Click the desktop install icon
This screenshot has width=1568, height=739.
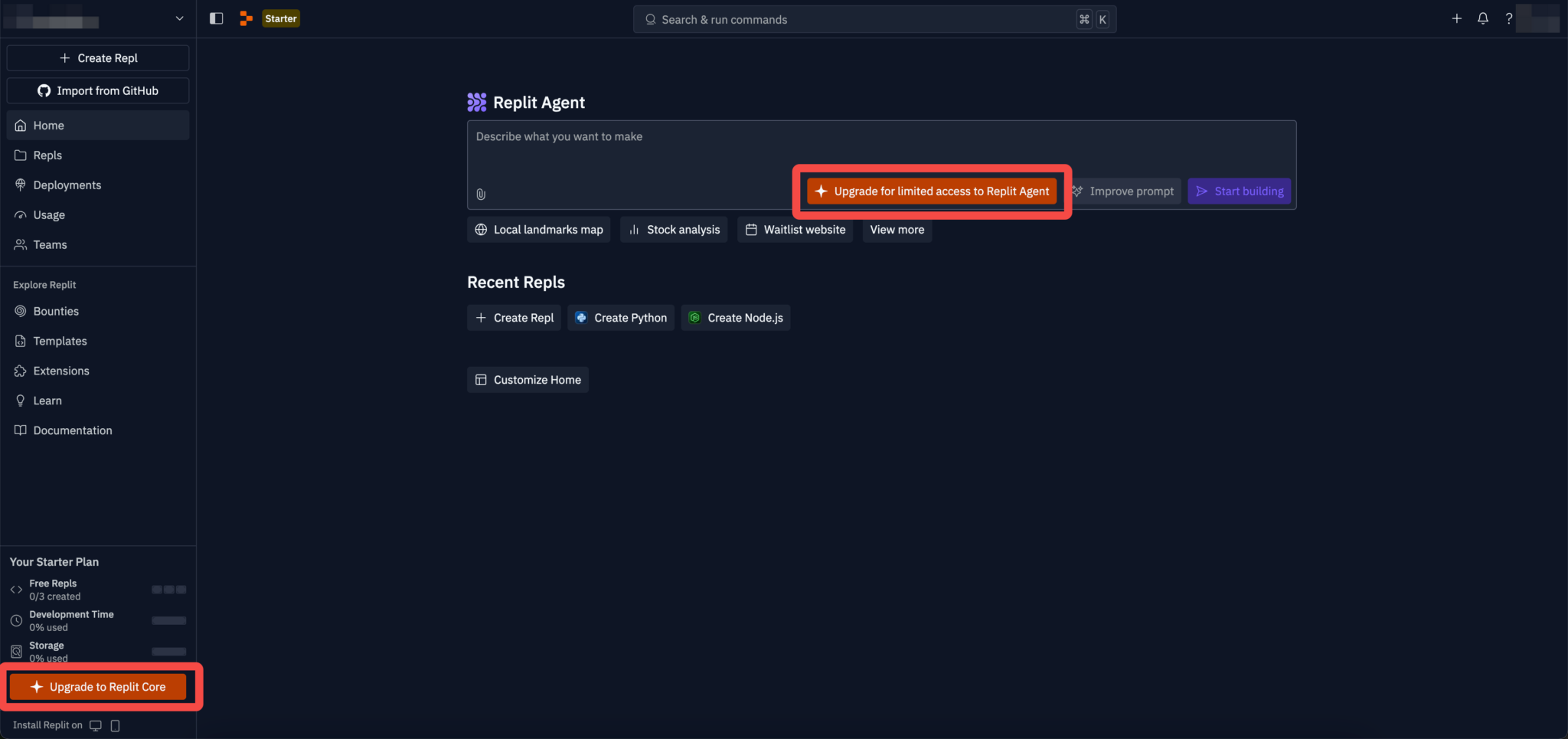[96, 725]
